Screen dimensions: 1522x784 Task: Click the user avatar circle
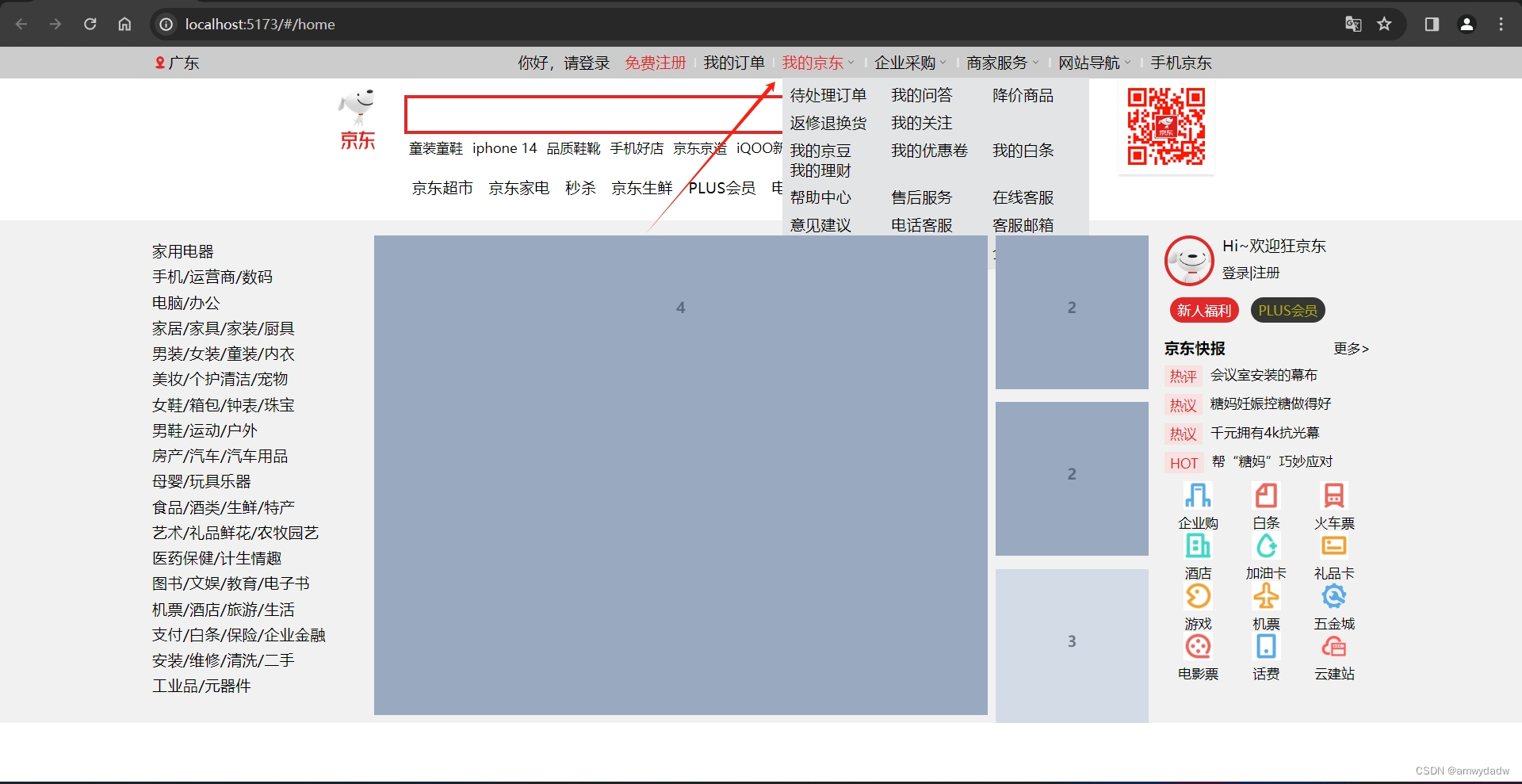tap(1189, 260)
